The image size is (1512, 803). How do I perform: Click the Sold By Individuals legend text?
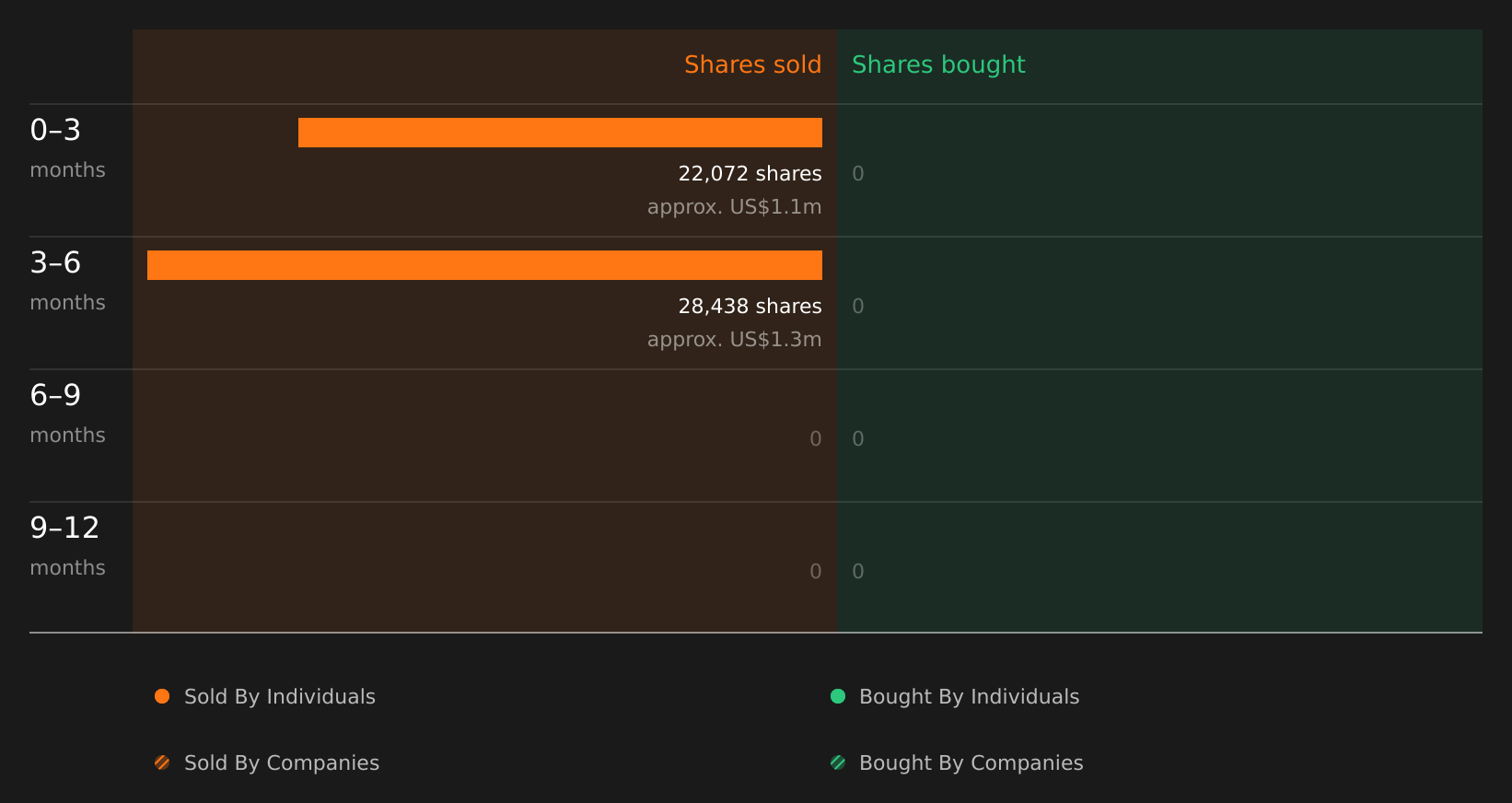tap(280, 696)
